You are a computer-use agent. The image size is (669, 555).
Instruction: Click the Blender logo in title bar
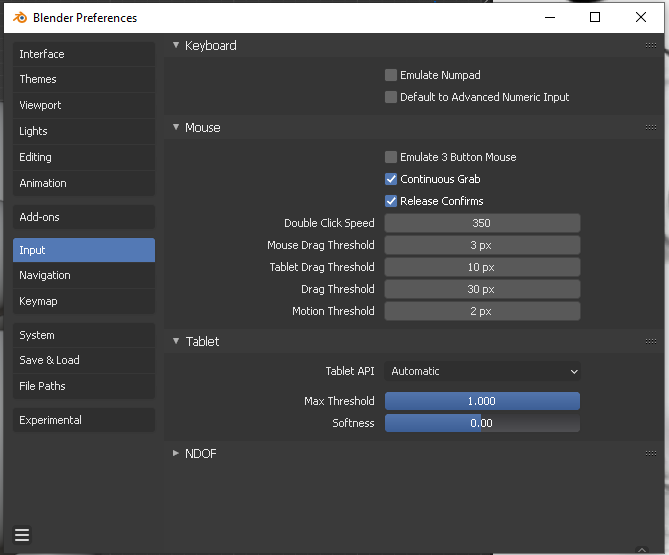point(20,17)
